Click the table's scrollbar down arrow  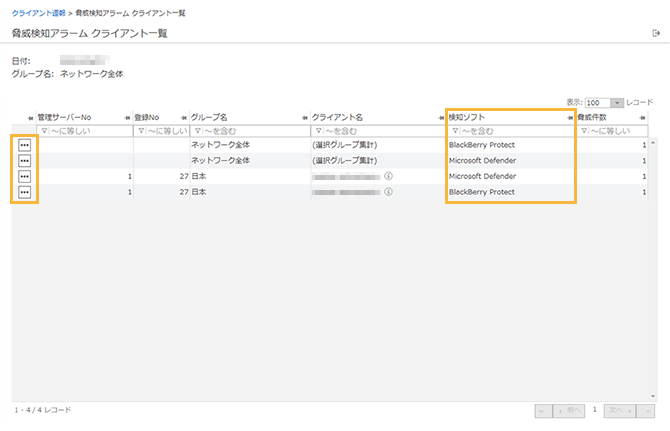pyautogui.click(x=653, y=396)
